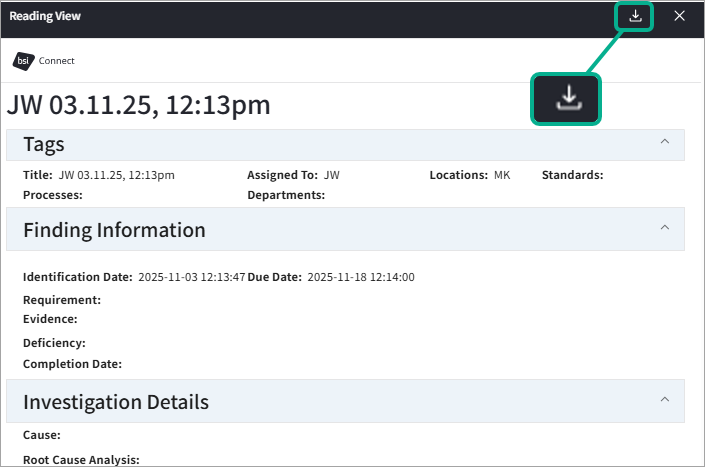The width and height of the screenshot is (705, 467).
Task: Close the Reading View dialog
Action: (x=679, y=16)
